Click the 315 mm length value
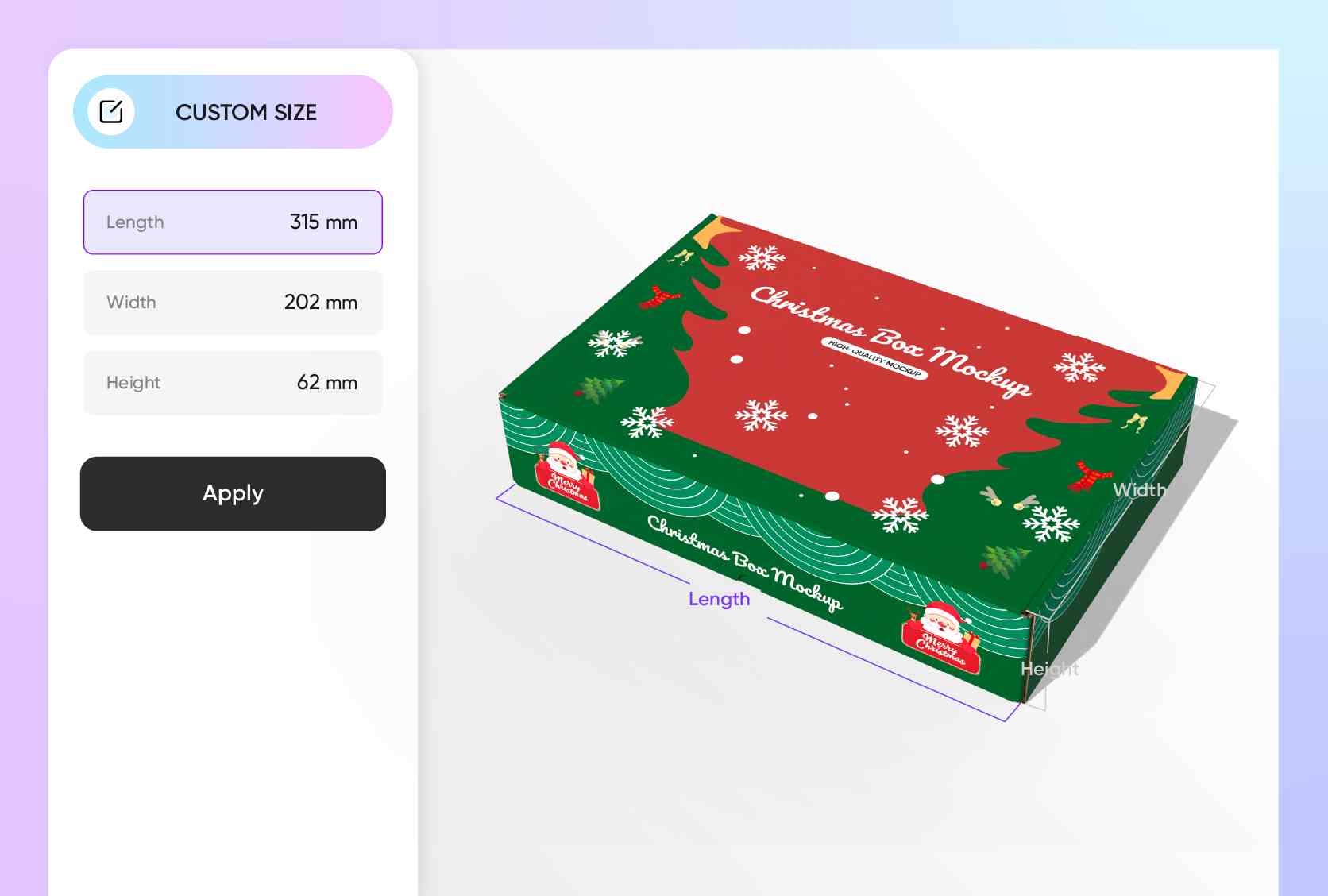Screen dimensions: 1328x896 tap(323, 222)
